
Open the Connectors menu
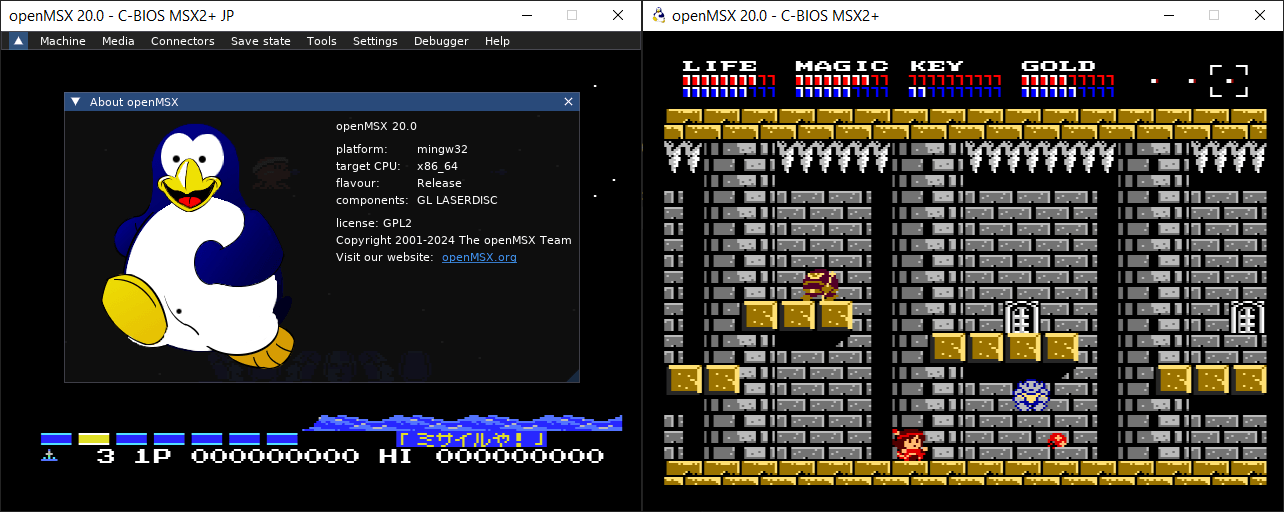pyautogui.click(x=183, y=41)
